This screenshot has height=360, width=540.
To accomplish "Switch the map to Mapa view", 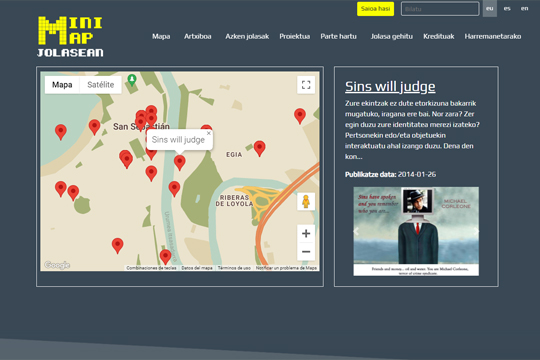I will point(62,85).
